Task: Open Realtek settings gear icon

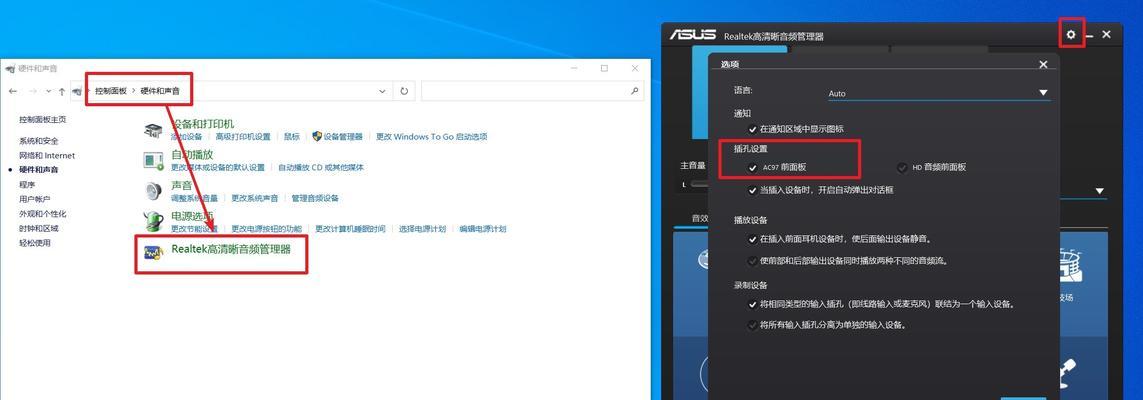Action: click(1071, 34)
